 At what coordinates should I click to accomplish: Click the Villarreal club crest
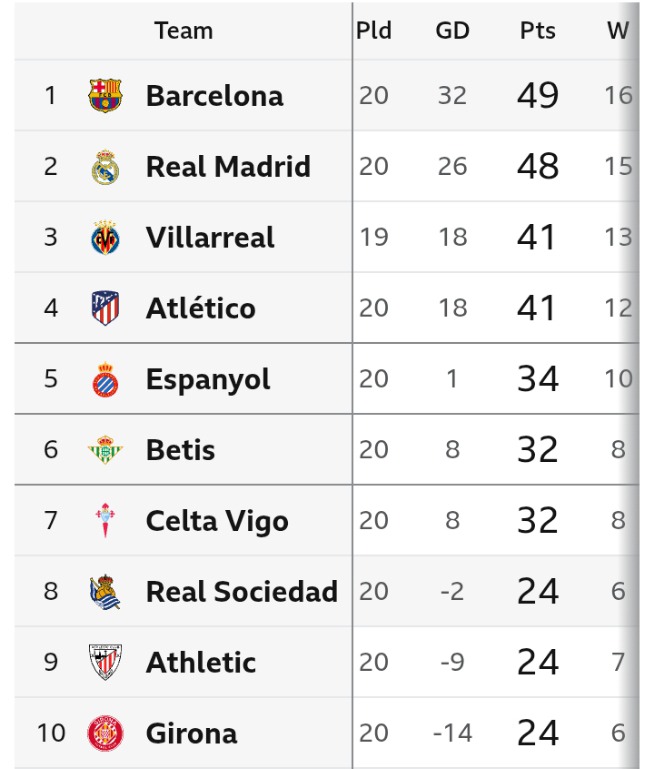click(105, 238)
